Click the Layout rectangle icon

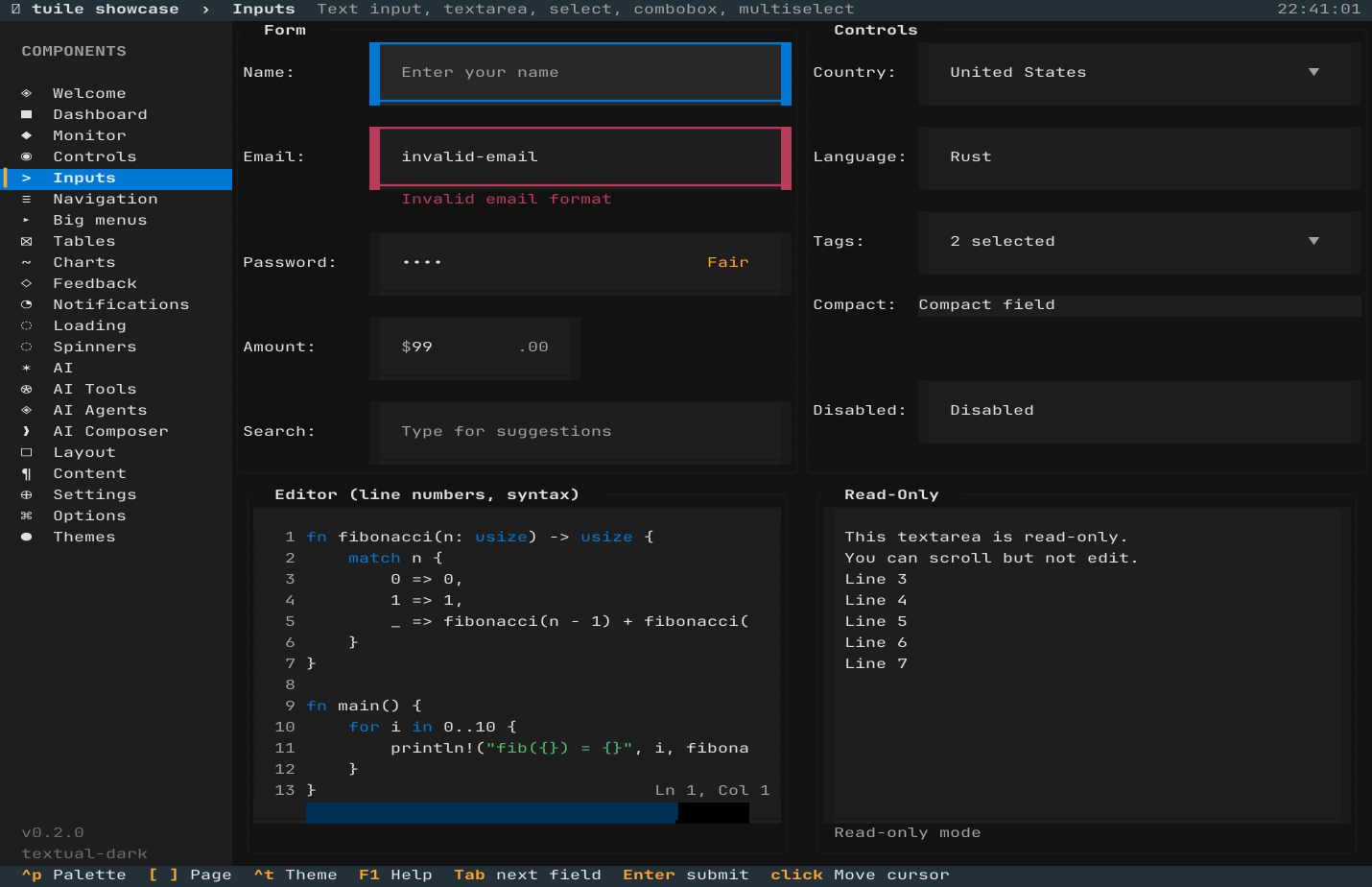pos(26,452)
